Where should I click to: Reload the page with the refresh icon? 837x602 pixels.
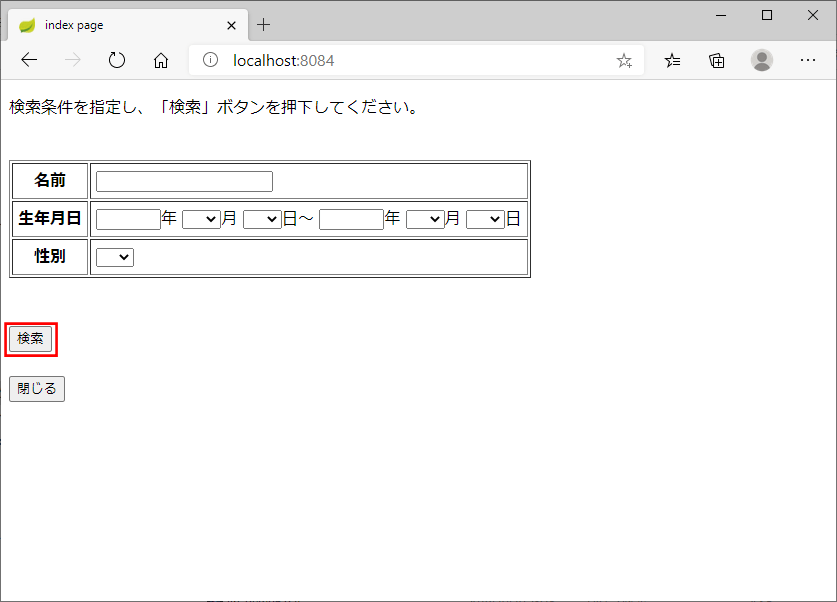117,60
